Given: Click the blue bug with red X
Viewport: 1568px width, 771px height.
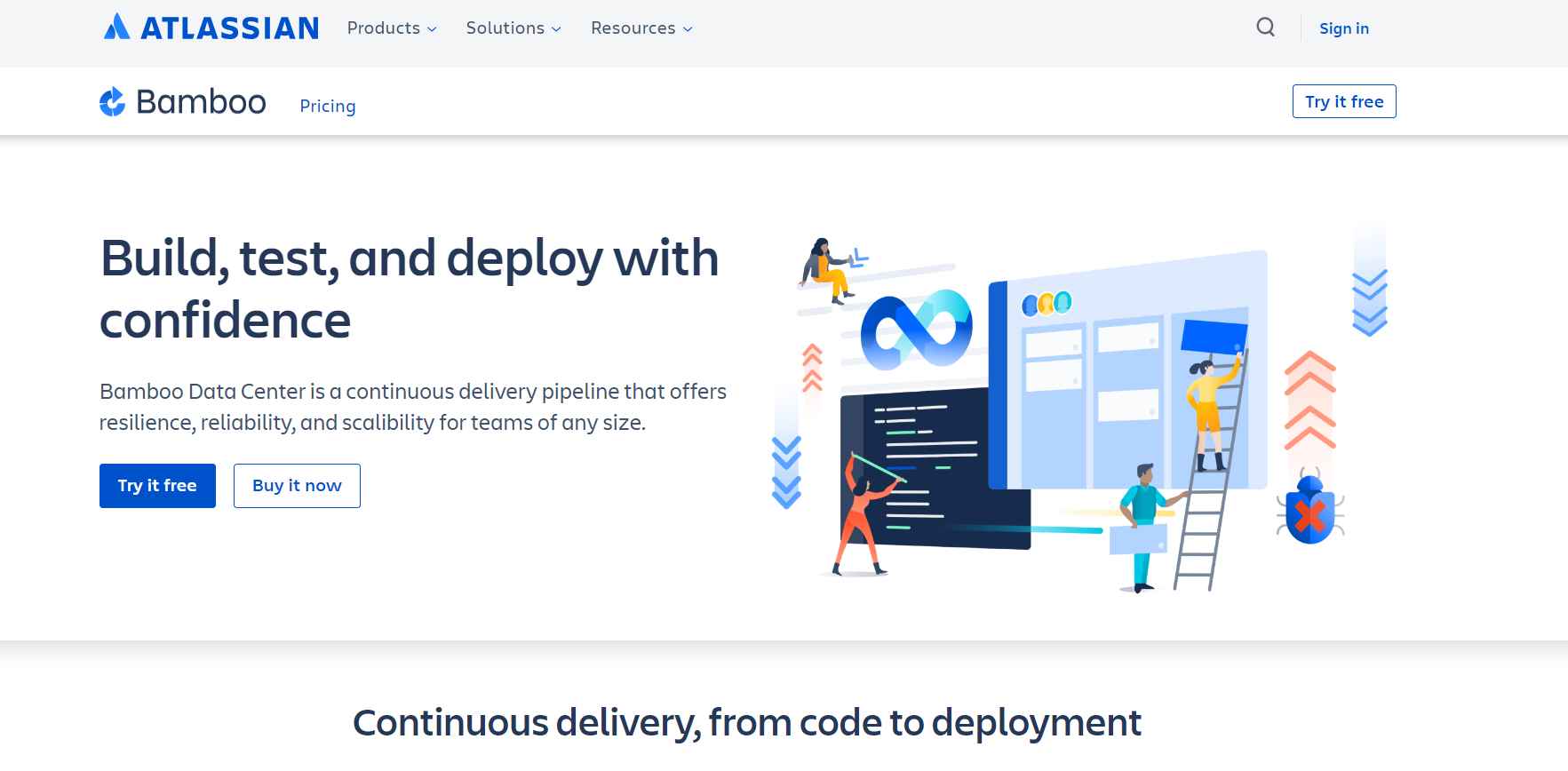Looking at the screenshot, I should tap(1310, 509).
